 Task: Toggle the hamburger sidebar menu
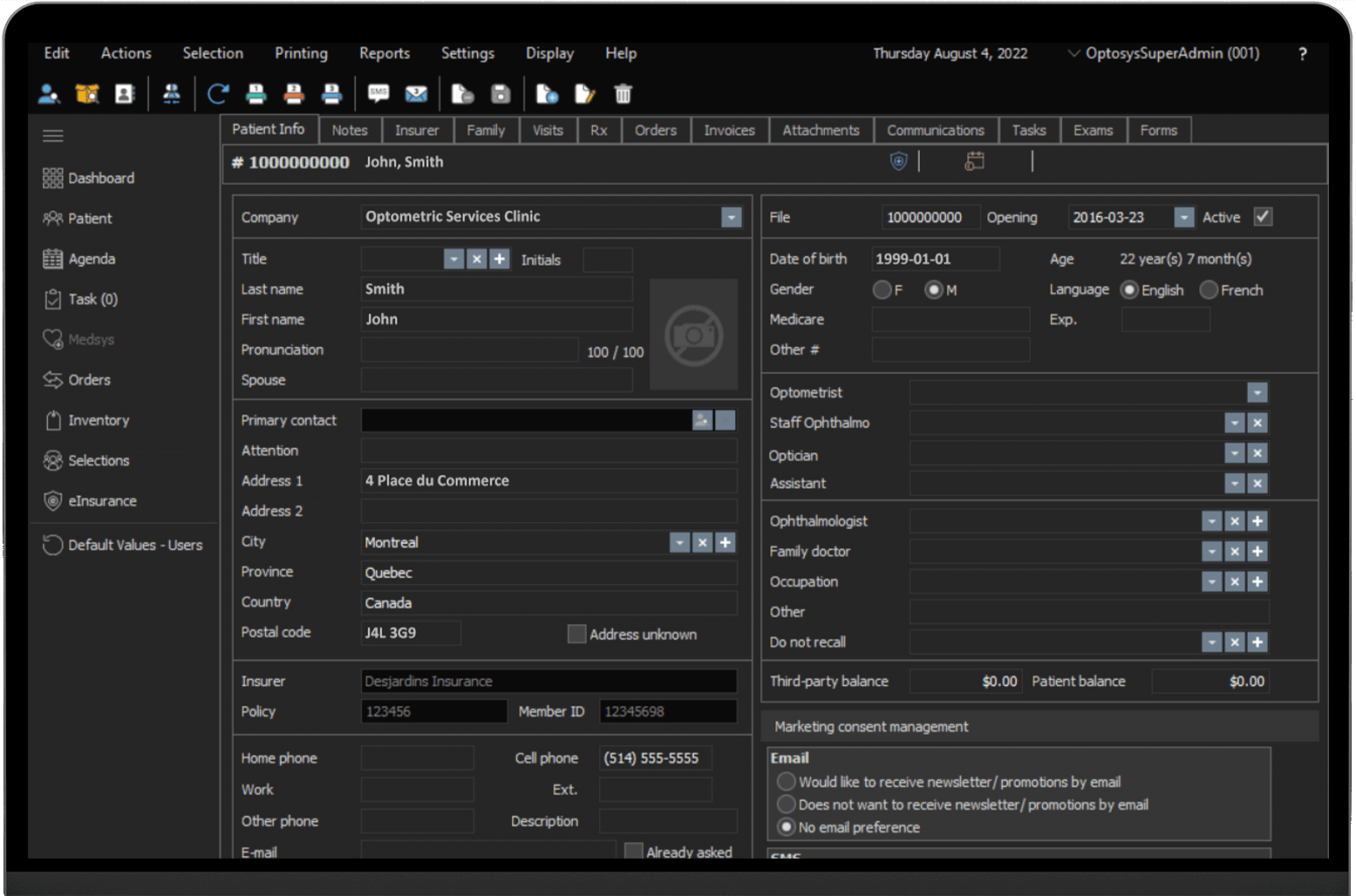click(53, 135)
